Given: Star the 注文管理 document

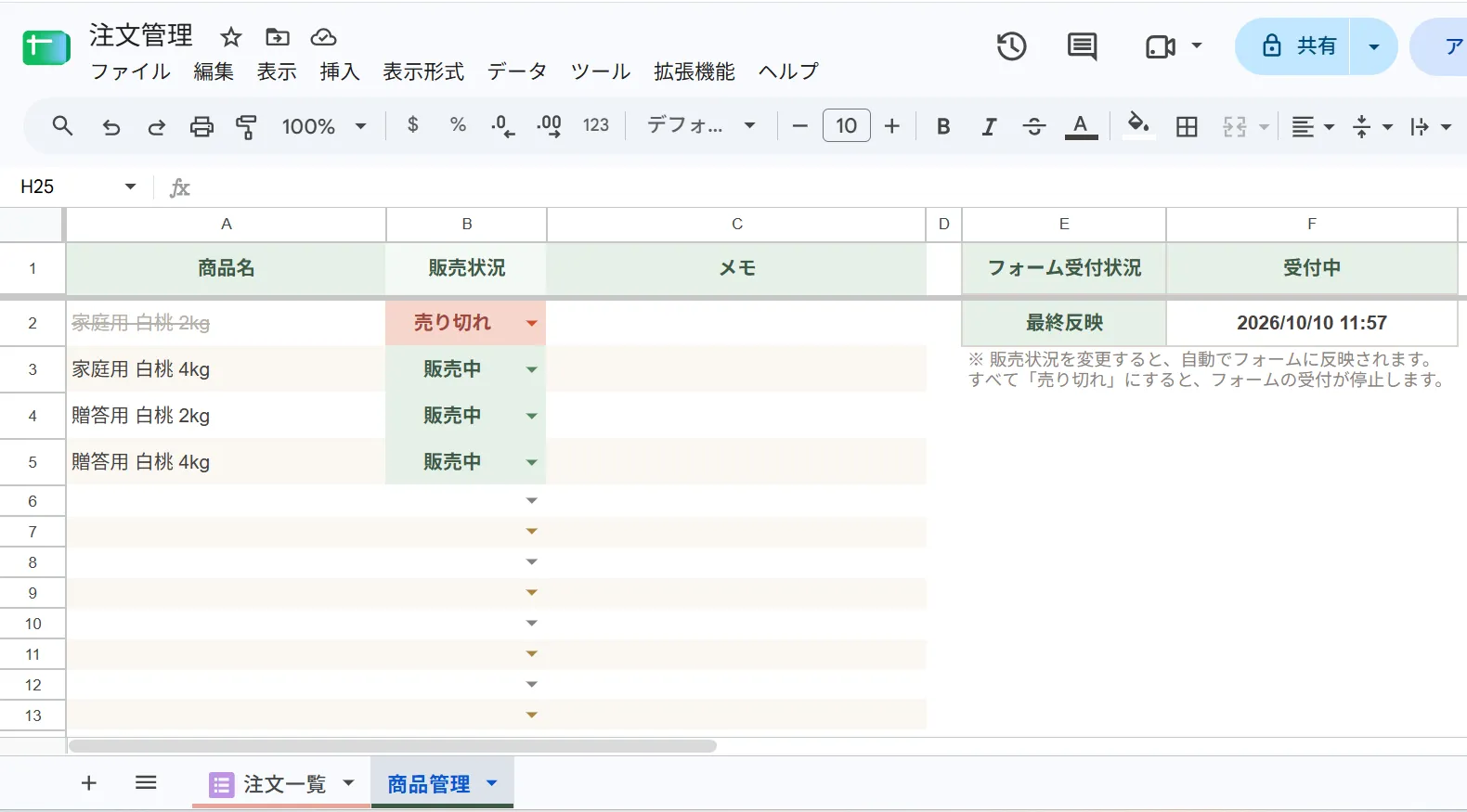Looking at the screenshot, I should [230, 37].
